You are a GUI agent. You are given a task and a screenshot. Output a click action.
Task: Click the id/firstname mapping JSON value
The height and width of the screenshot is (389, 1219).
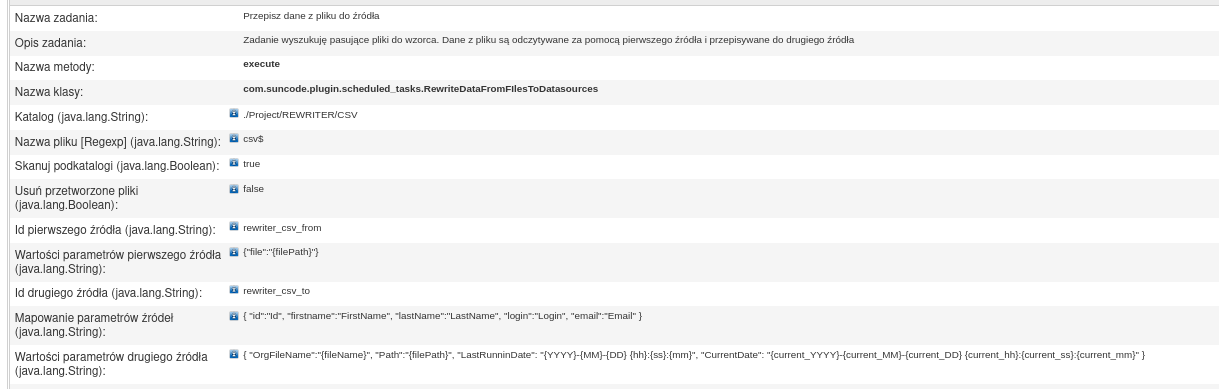point(442,316)
